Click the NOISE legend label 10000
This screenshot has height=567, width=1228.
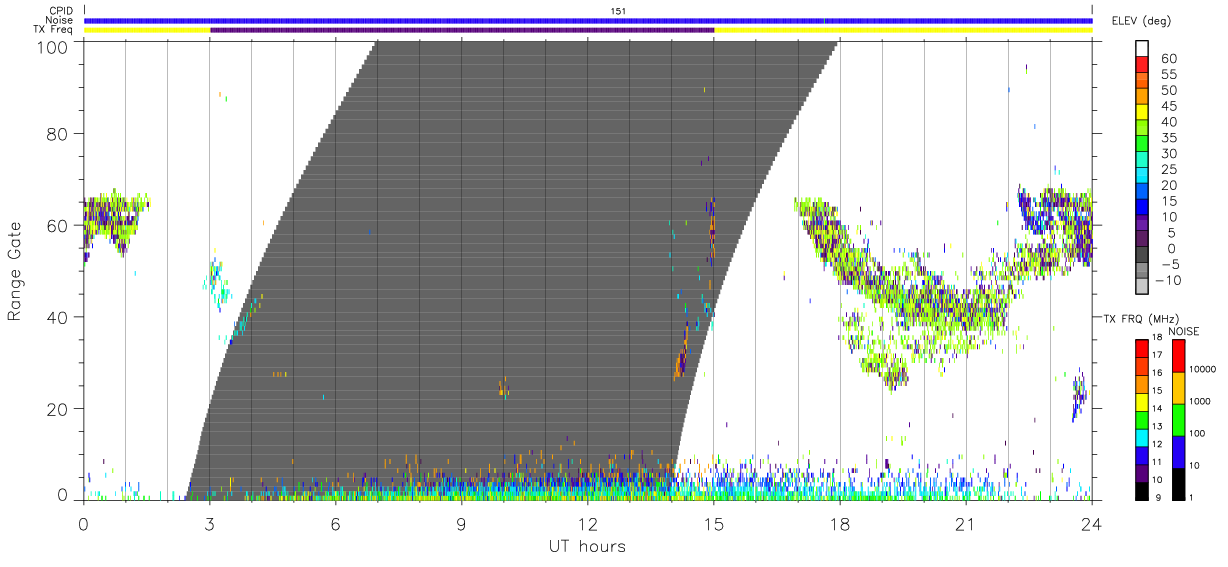pos(1203,369)
